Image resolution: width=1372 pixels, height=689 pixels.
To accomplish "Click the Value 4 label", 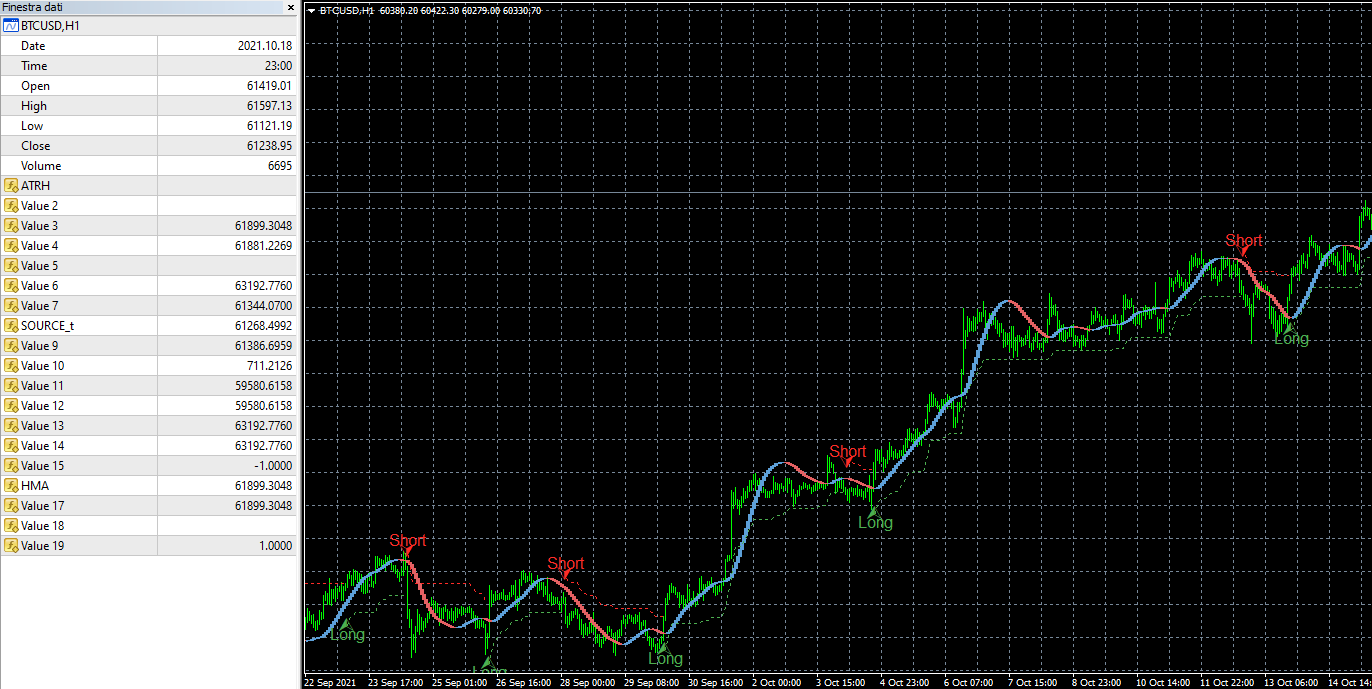I will [x=39, y=246].
